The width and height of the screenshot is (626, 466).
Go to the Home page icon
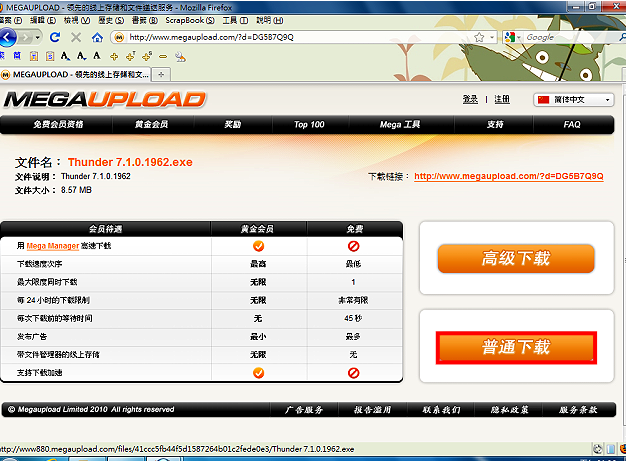tap(97, 38)
